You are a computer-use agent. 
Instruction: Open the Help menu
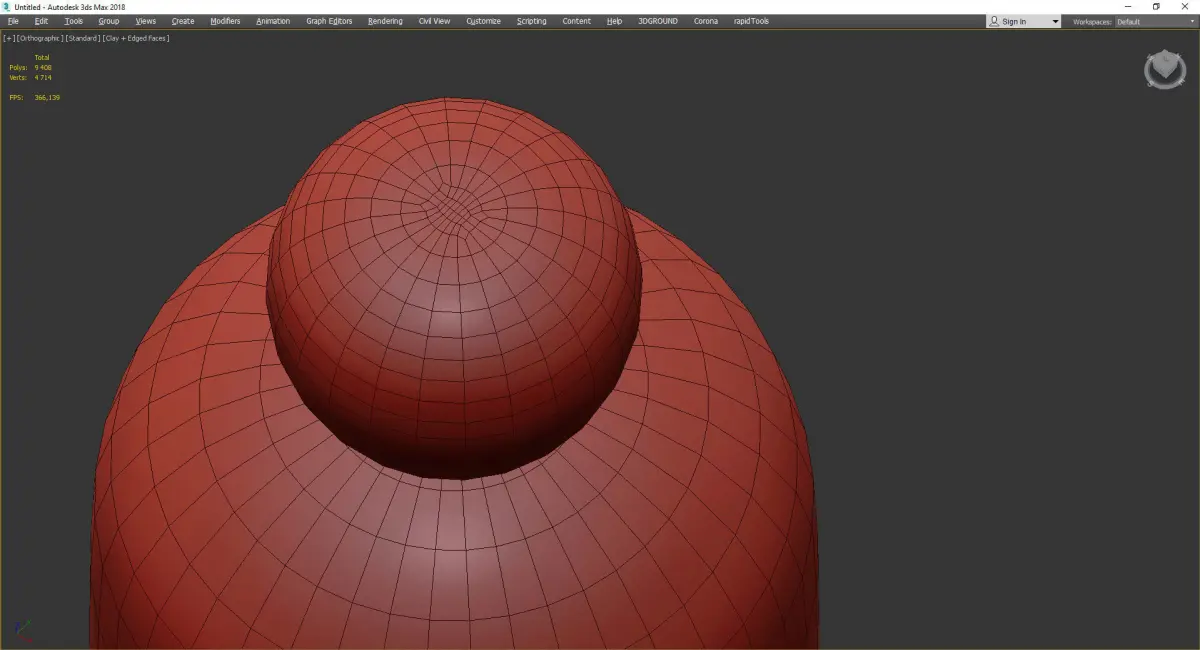point(614,21)
